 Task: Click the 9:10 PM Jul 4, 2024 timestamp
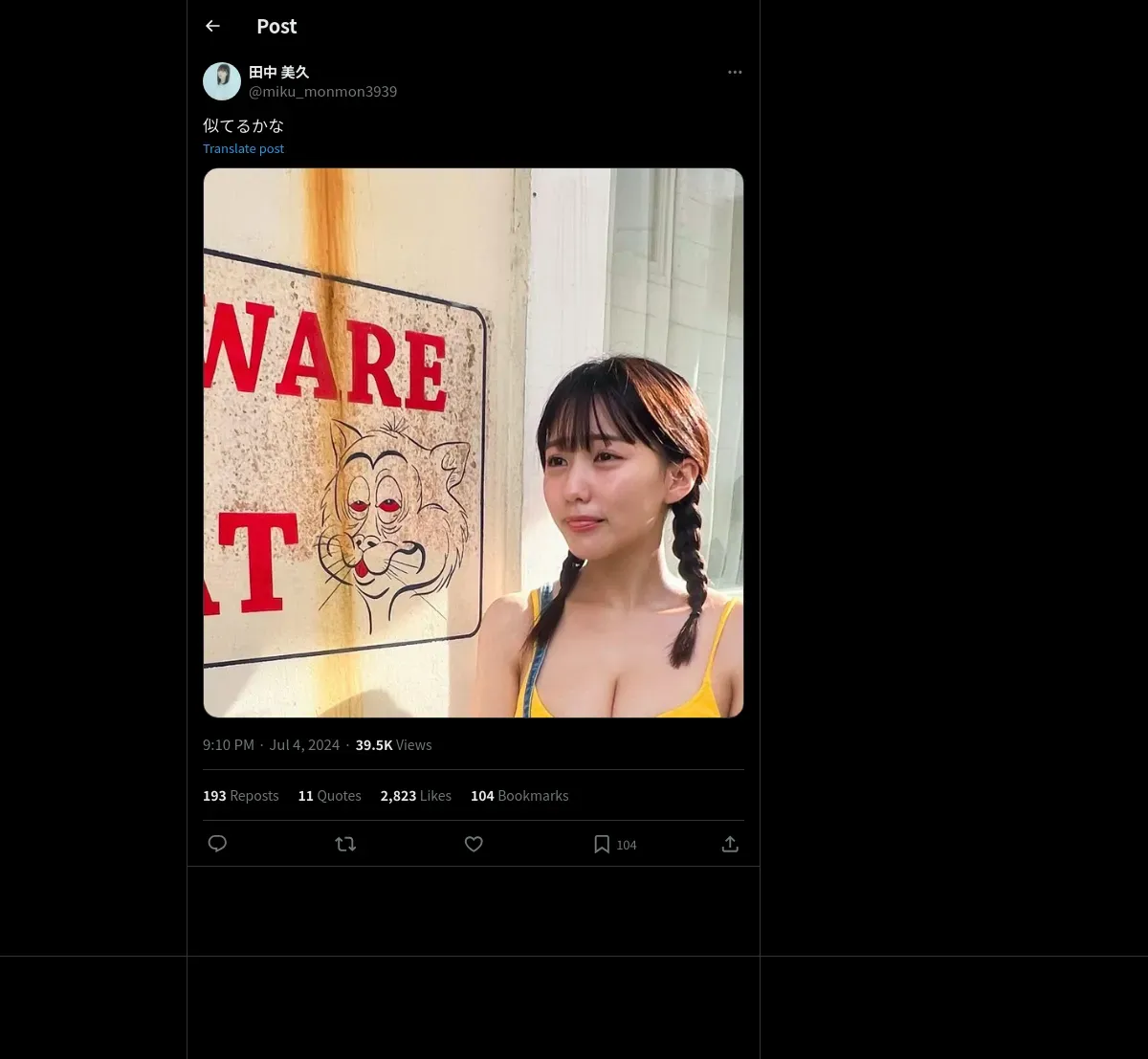click(272, 745)
